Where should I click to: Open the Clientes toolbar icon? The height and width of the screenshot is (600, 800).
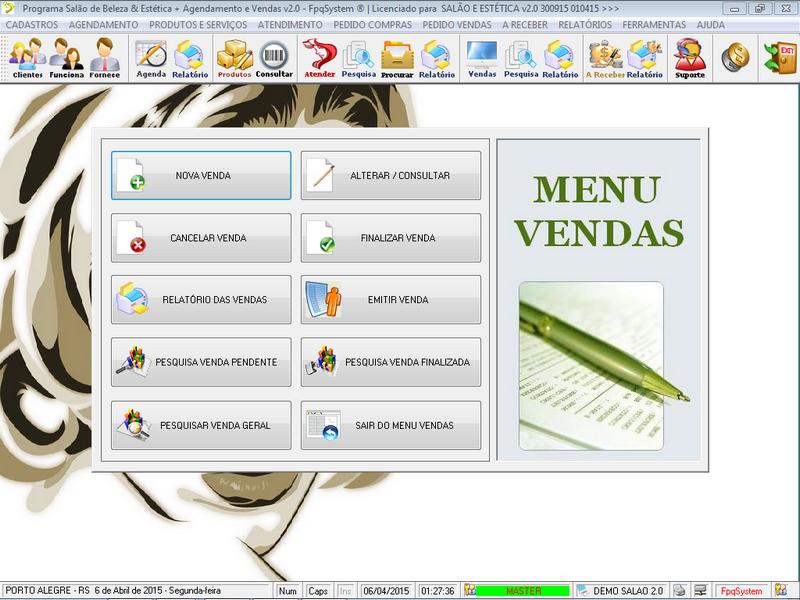tap(28, 58)
